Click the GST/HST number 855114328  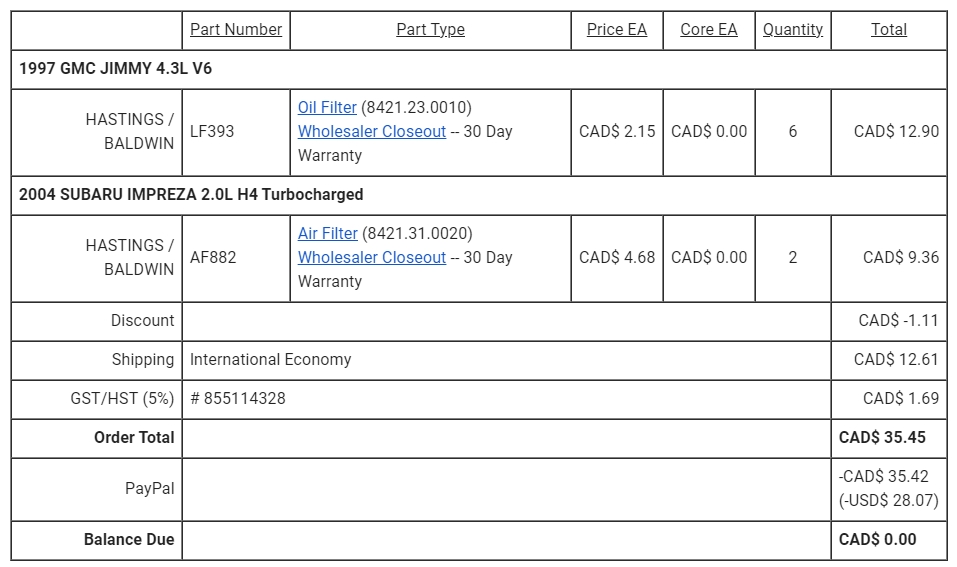(x=237, y=399)
